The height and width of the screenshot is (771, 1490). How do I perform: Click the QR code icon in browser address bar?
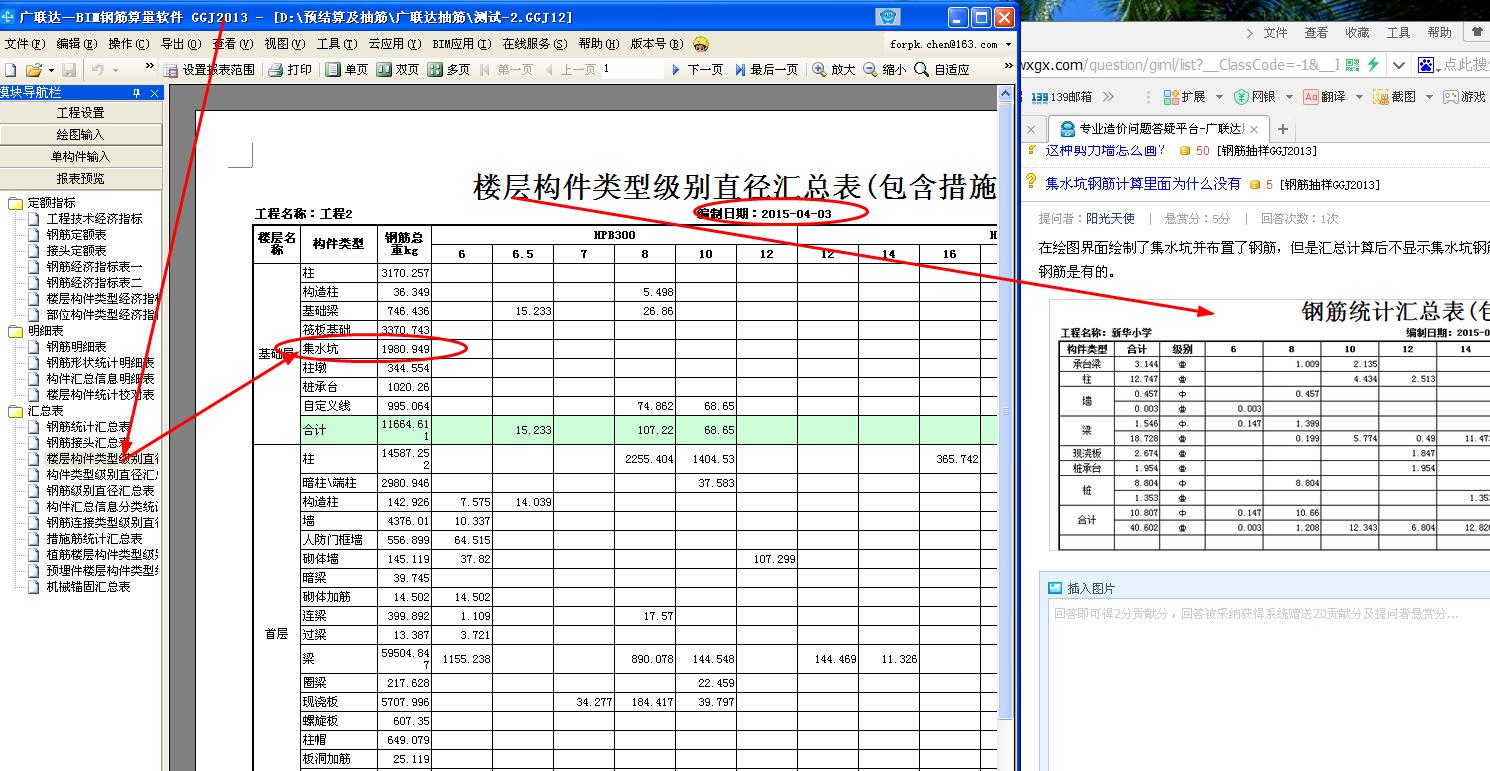pyautogui.click(x=1353, y=65)
